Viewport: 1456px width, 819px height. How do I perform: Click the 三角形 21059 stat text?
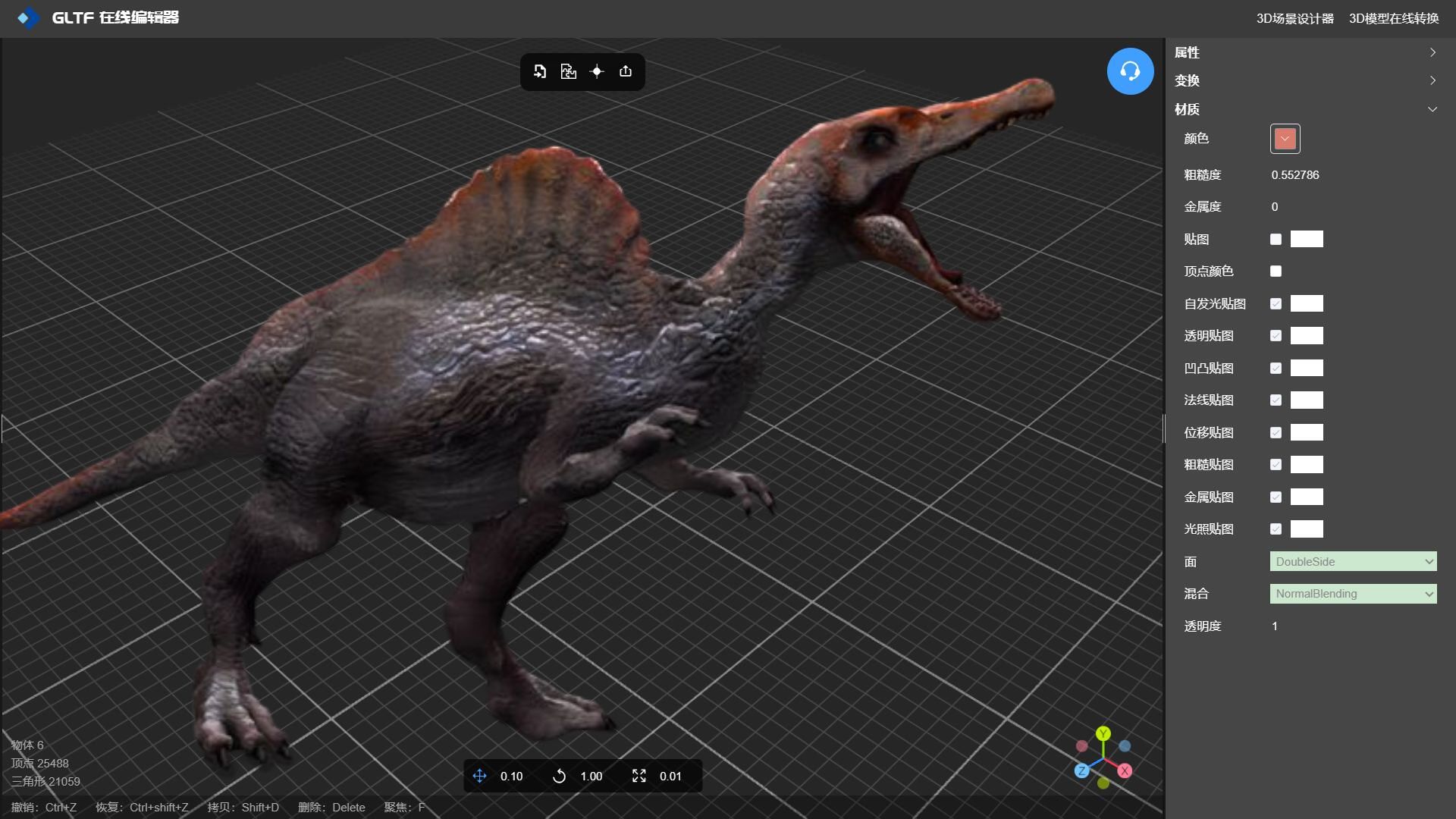coord(45,782)
